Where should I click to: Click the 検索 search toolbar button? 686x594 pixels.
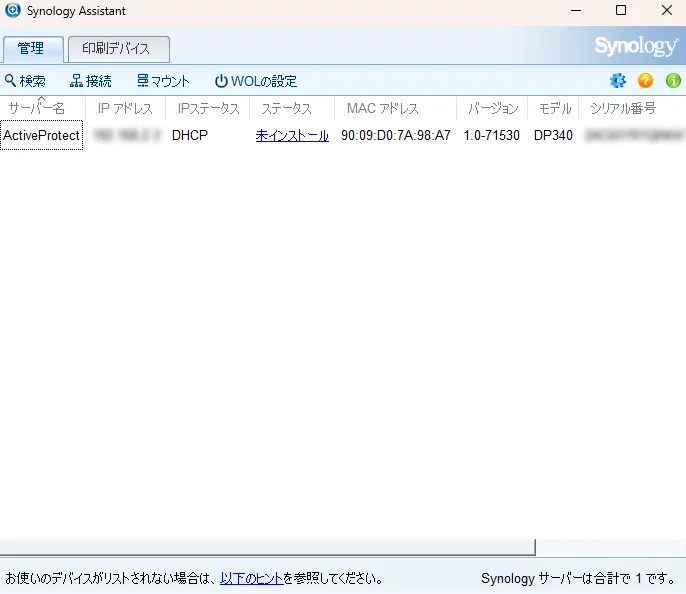coord(25,81)
